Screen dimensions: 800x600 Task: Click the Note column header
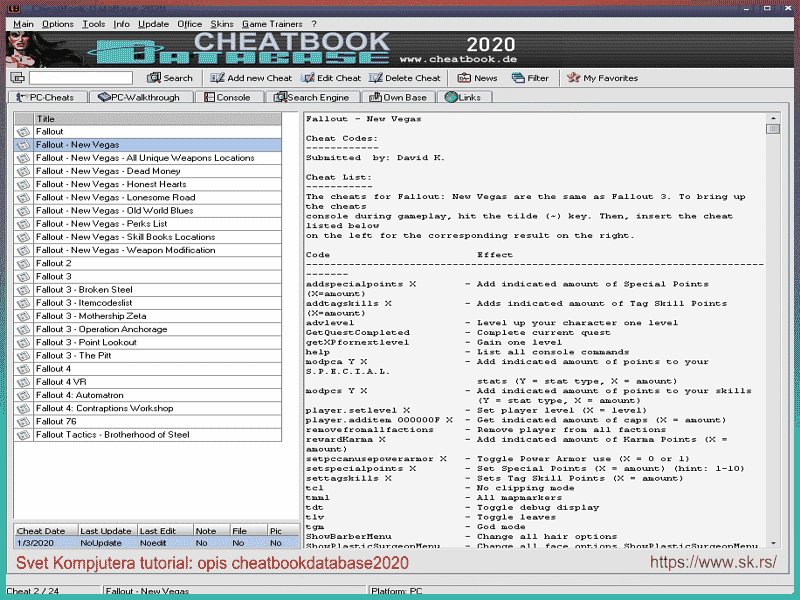click(x=211, y=531)
